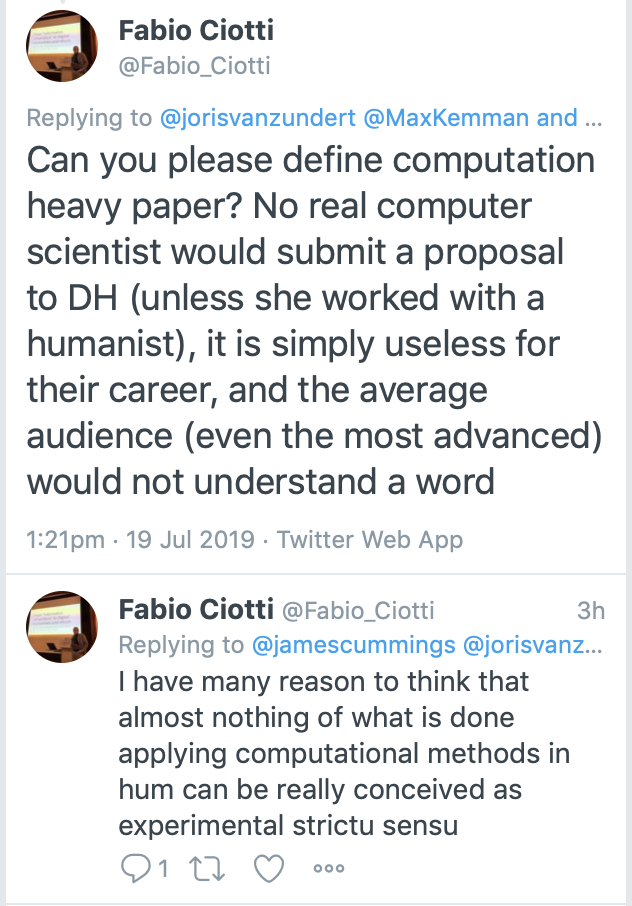Open the 3h timestamp on the reply
This screenshot has height=906, width=632.
point(591,609)
